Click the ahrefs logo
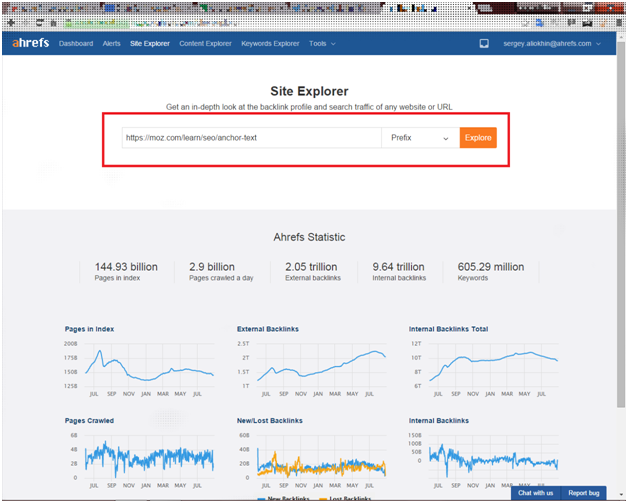This screenshot has height=503, width=628. pos(30,43)
